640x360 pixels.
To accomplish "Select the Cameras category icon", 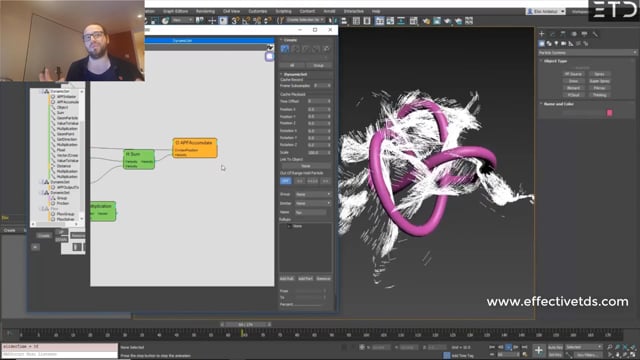I will pos(564,43).
